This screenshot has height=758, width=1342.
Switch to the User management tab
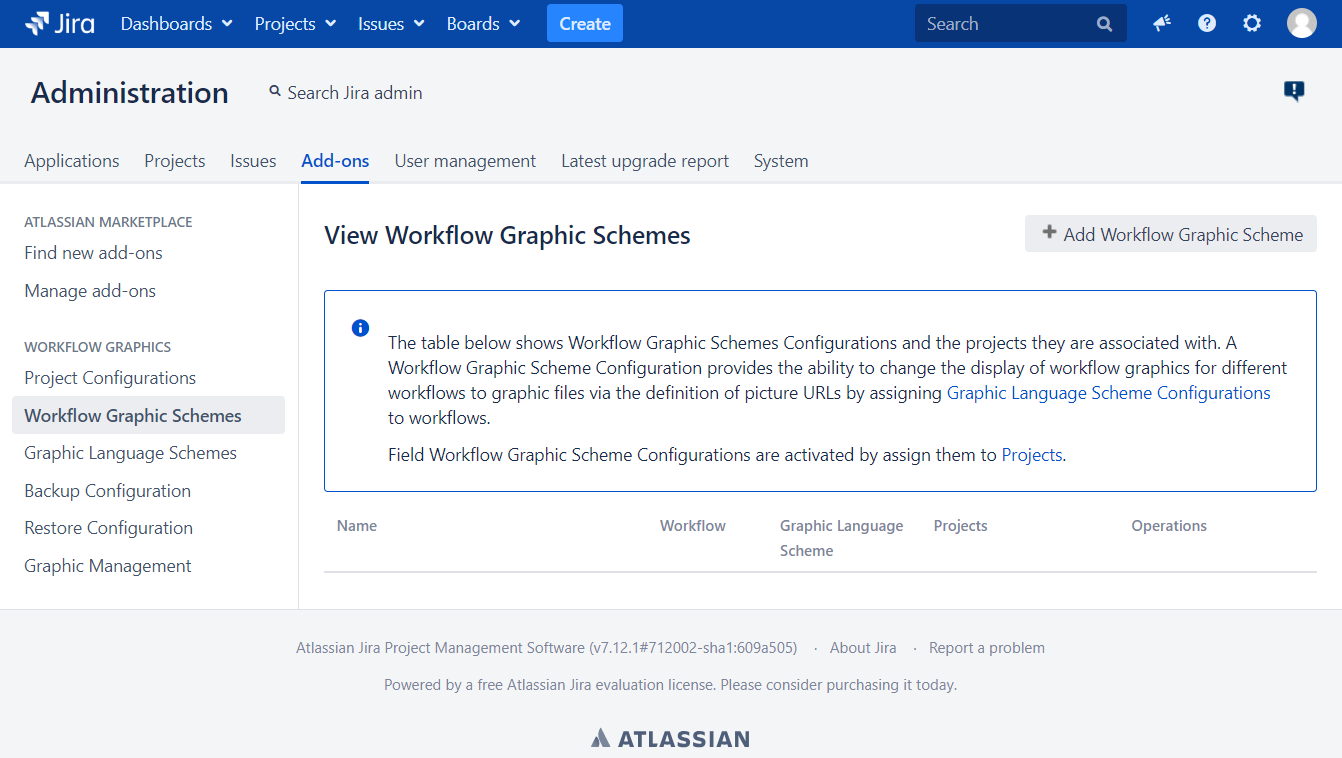[x=465, y=161]
